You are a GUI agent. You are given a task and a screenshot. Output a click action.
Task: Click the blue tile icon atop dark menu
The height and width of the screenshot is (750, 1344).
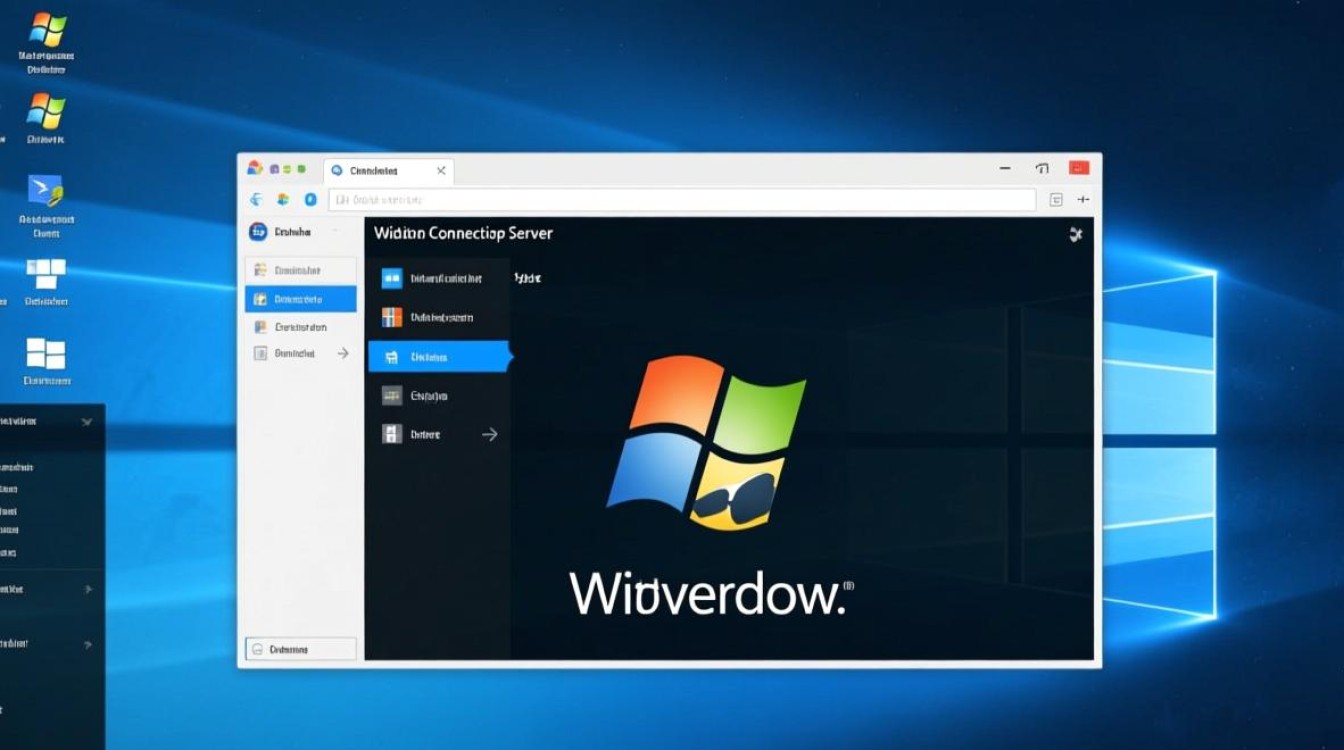coord(392,279)
